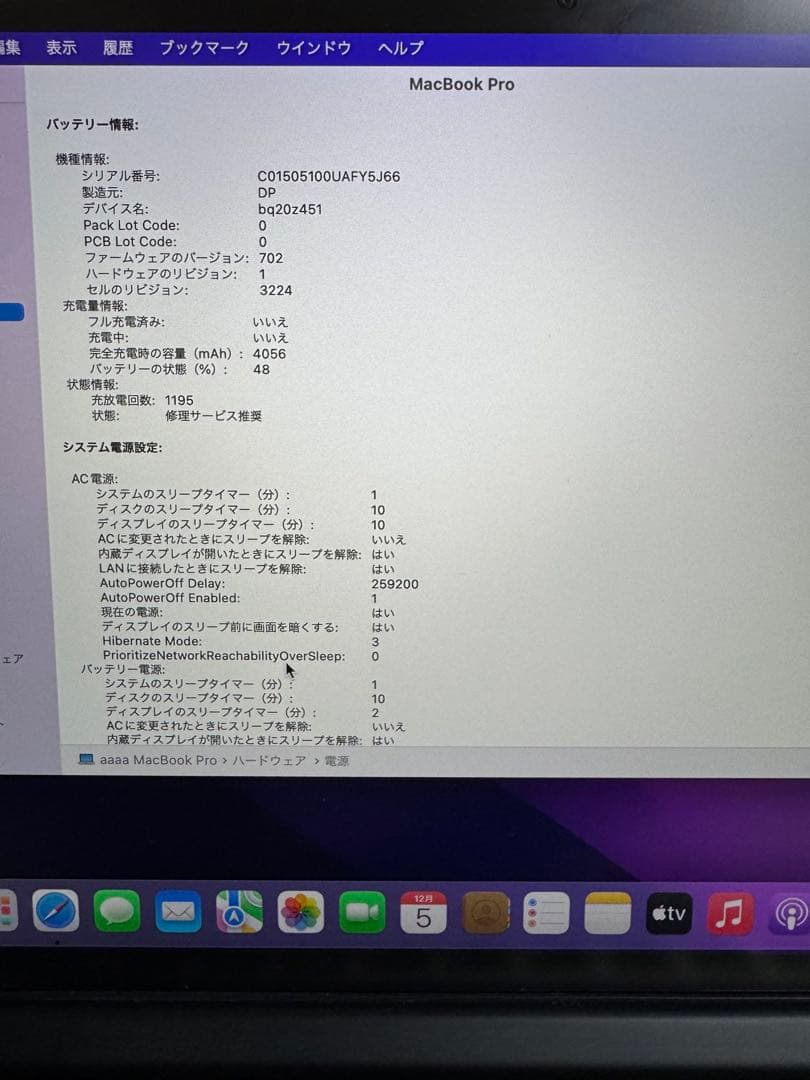810x1080 pixels.
Task: Click the PCB Lot Code label
Action: (130, 242)
